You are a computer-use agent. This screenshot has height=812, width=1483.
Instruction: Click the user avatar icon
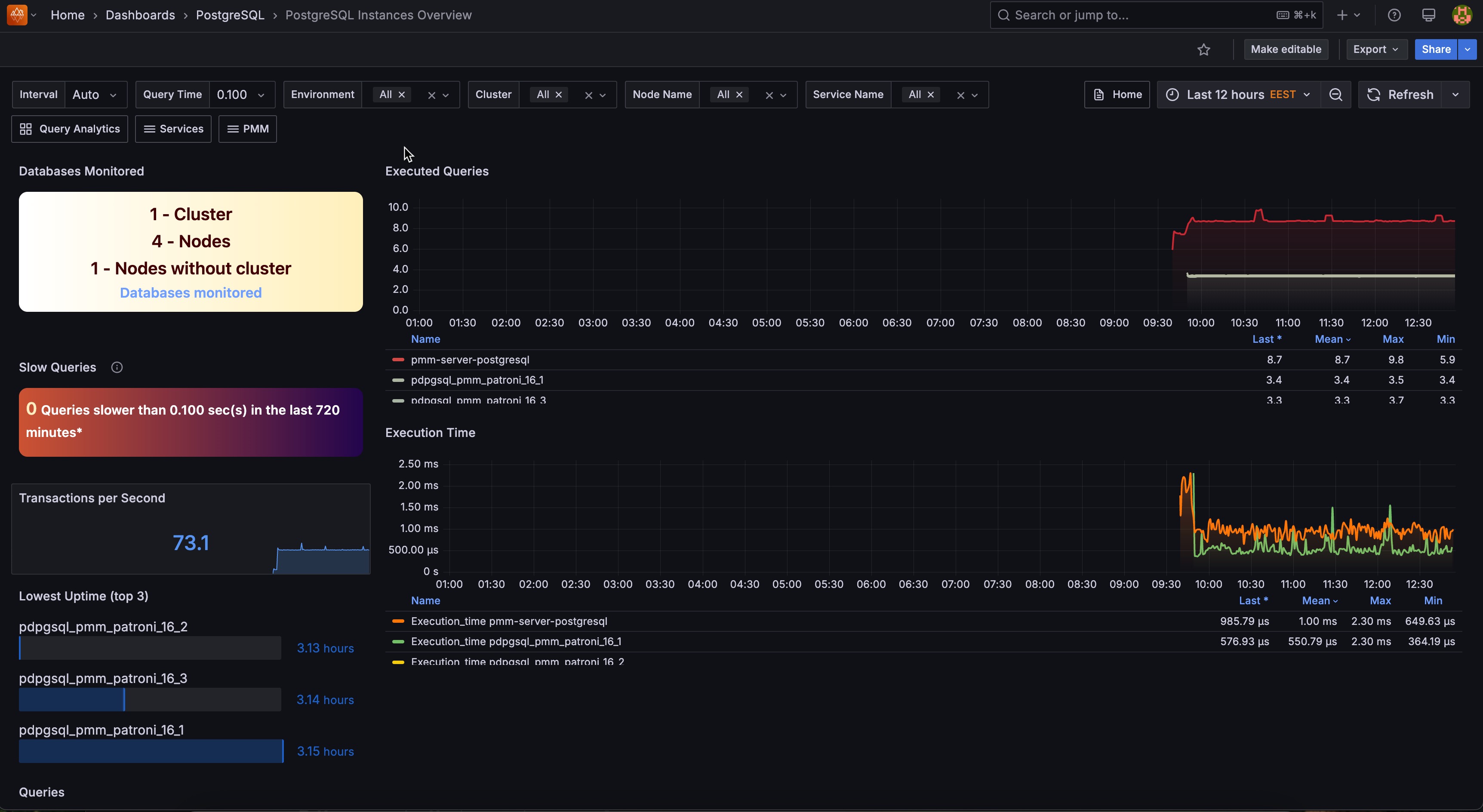click(1461, 15)
